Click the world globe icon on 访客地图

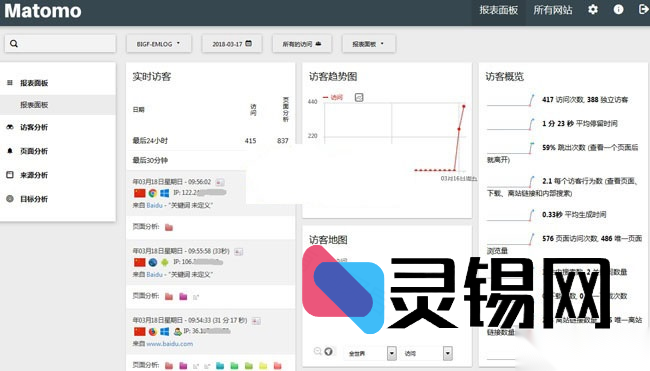coord(328,352)
